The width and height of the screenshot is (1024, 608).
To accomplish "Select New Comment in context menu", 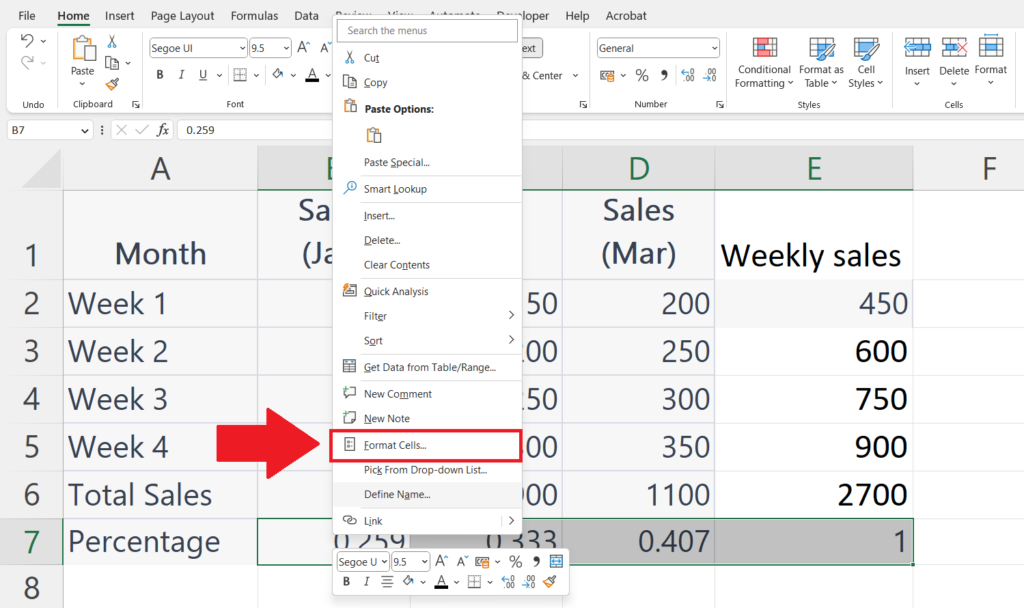I will pyautogui.click(x=427, y=394).
